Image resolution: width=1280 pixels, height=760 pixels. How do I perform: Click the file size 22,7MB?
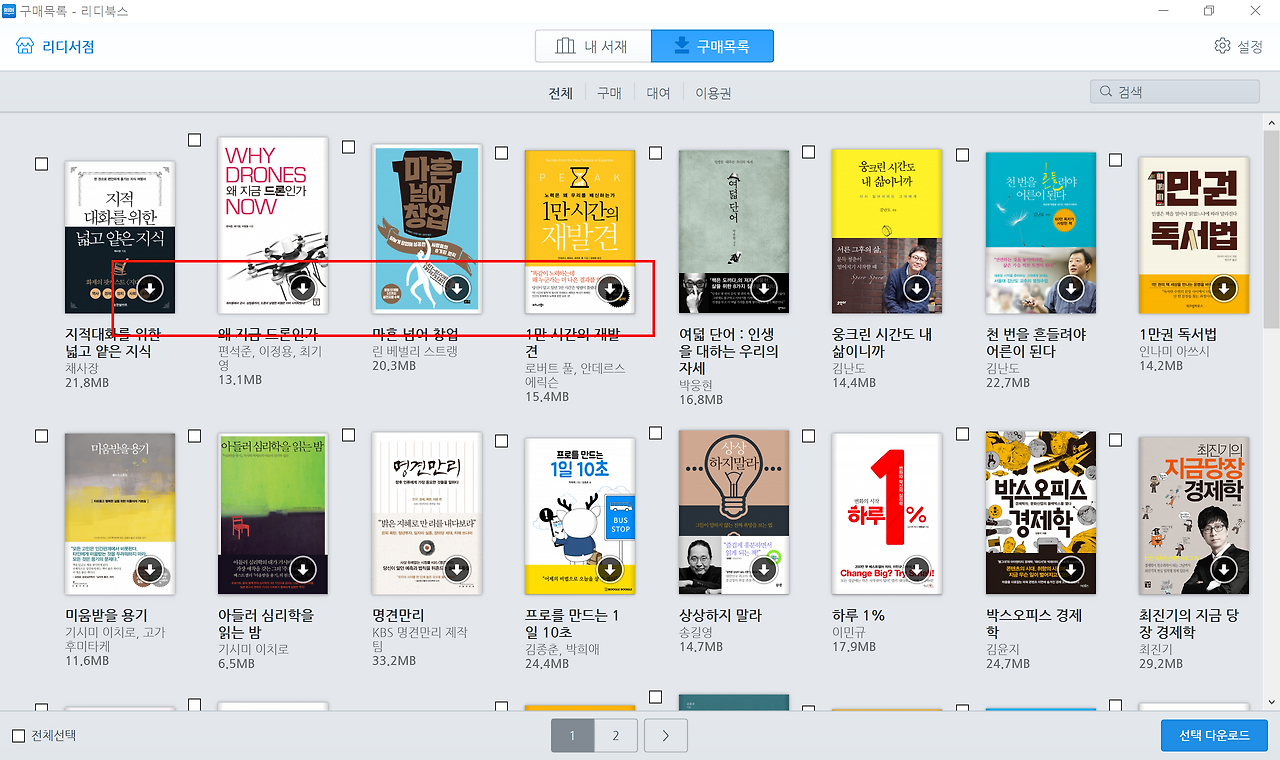tap(1008, 383)
